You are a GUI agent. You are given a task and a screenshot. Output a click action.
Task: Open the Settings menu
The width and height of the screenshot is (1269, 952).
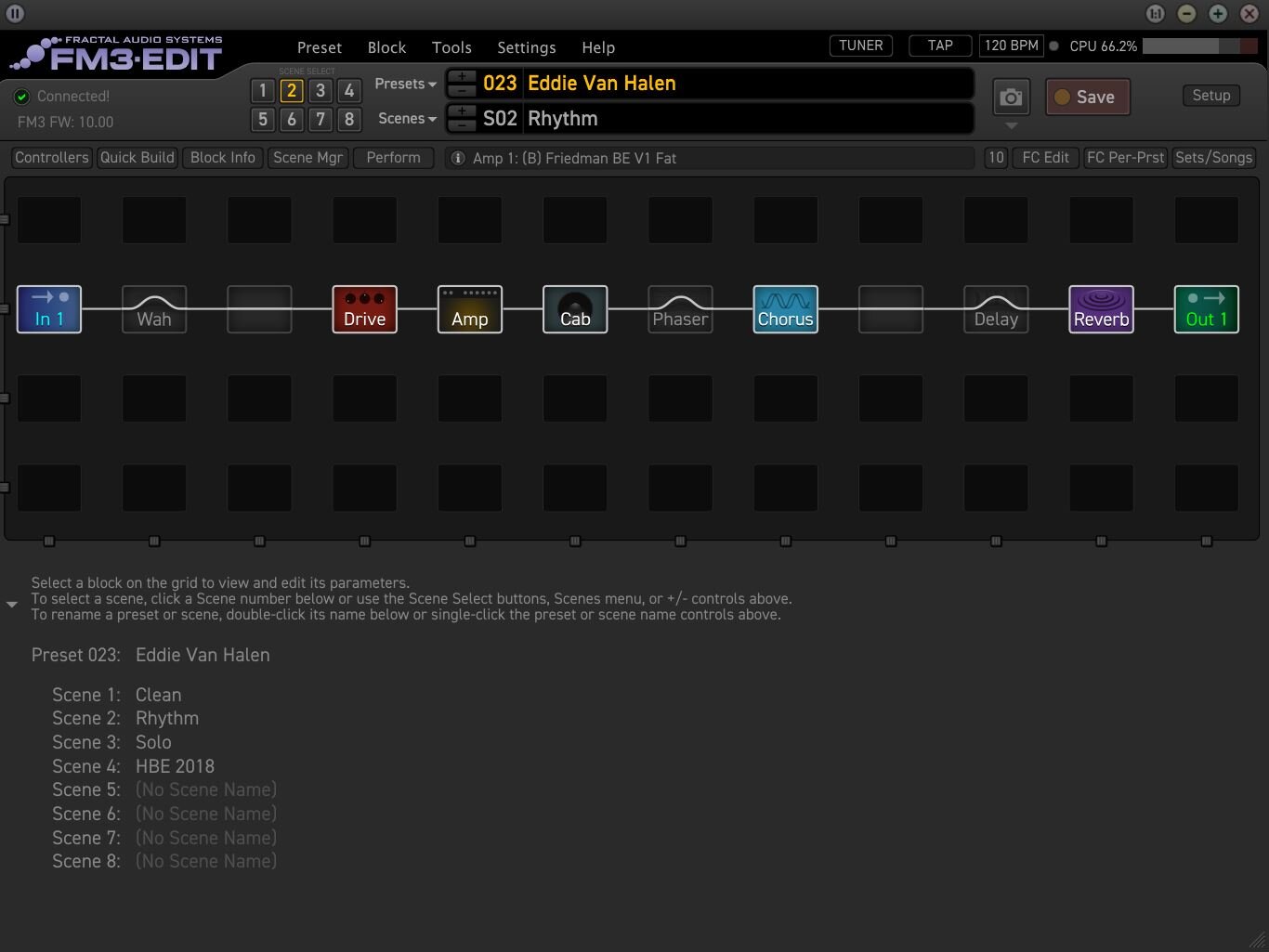[527, 47]
